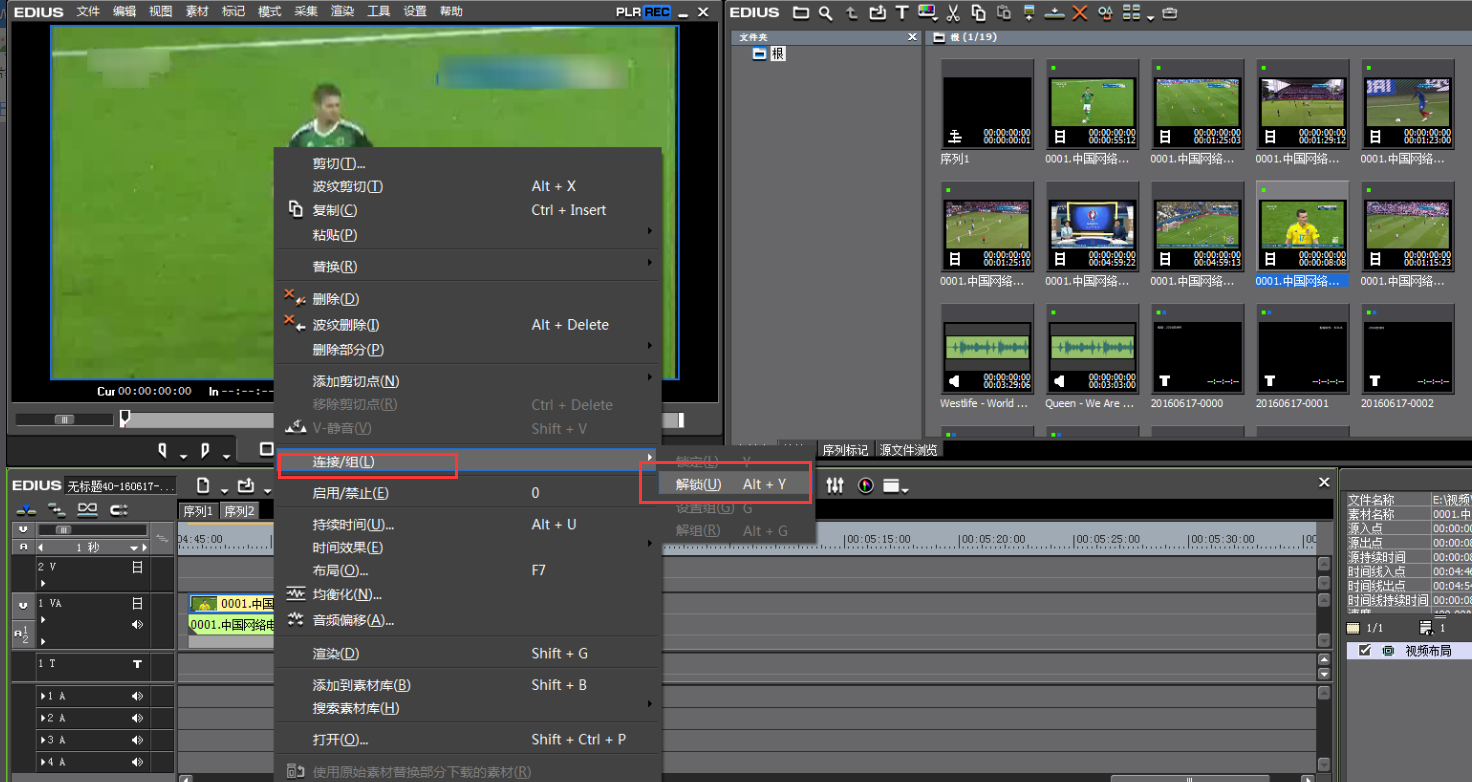Image resolution: width=1472 pixels, height=782 pixels.
Task: Click the stop square button in player
Action: pyautogui.click(x=266, y=449)
